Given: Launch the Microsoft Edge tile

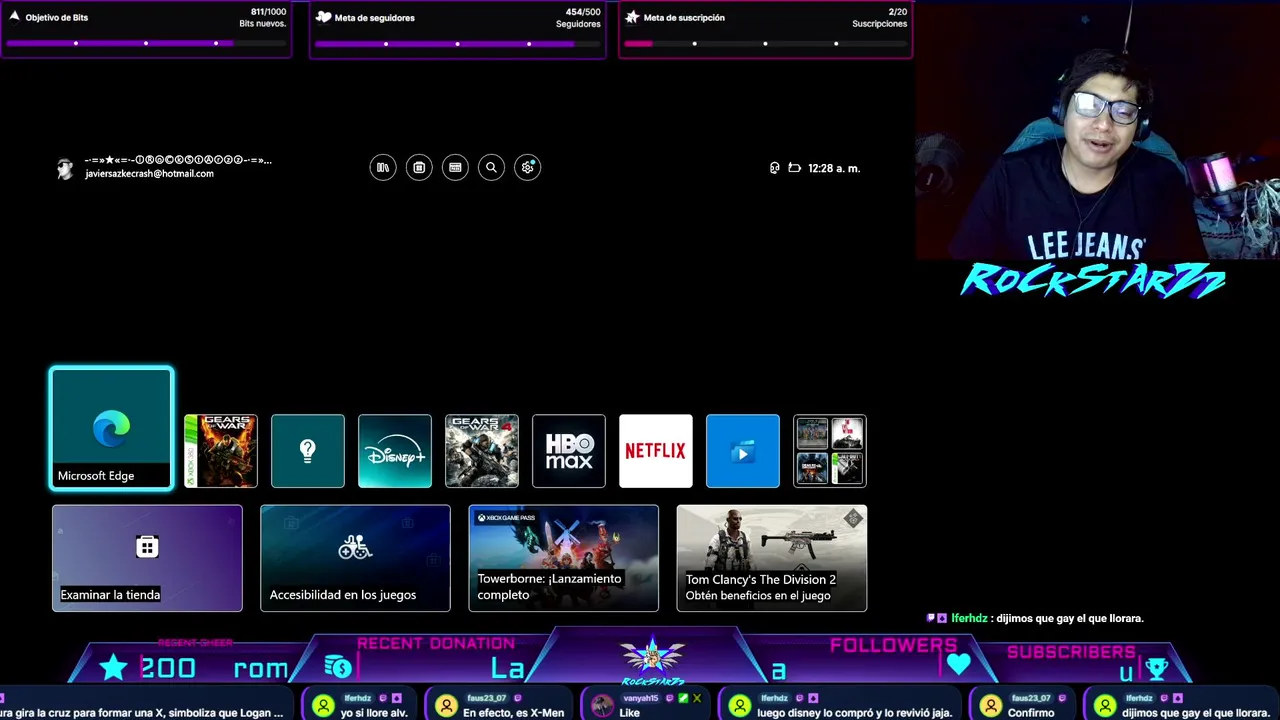Looking at the screenshot, I should point(111,429).
